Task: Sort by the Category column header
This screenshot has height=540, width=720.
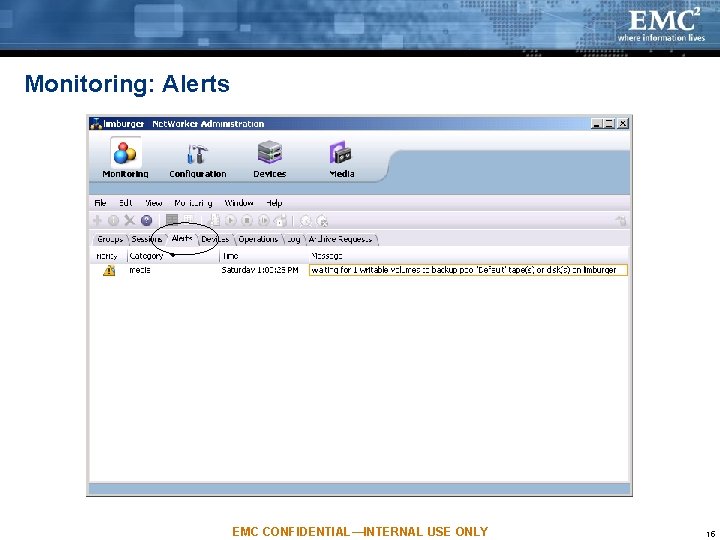Action: pyautogui.click(x=173, y=256)
